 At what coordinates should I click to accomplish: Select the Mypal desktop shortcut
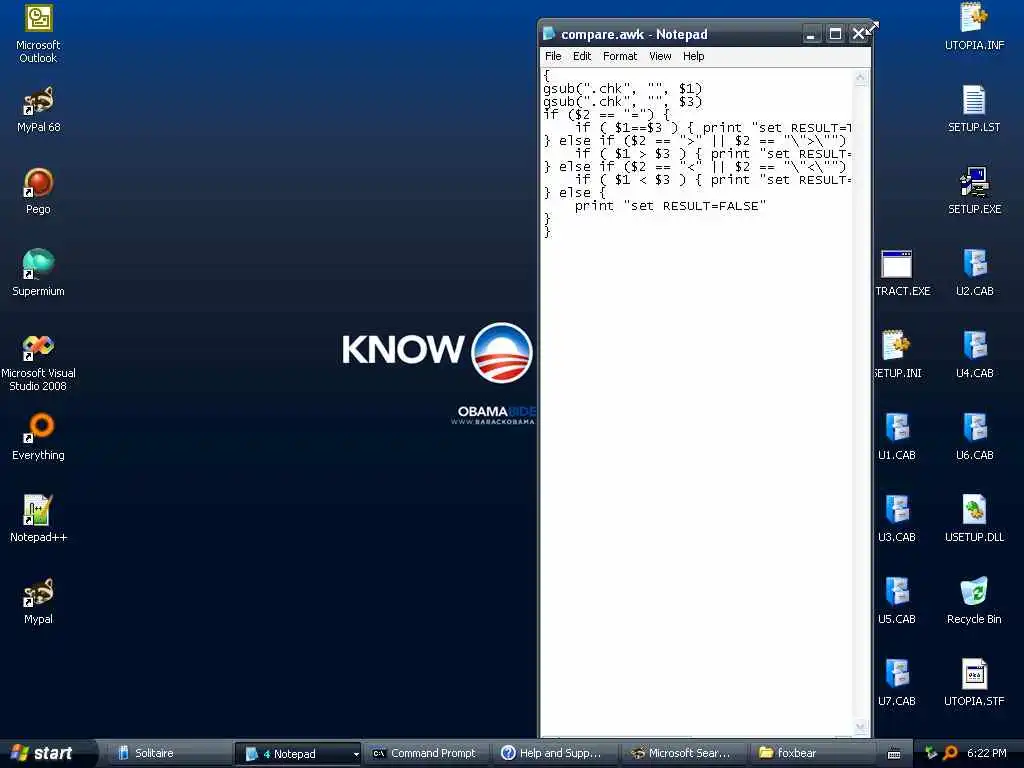[38, 601]
